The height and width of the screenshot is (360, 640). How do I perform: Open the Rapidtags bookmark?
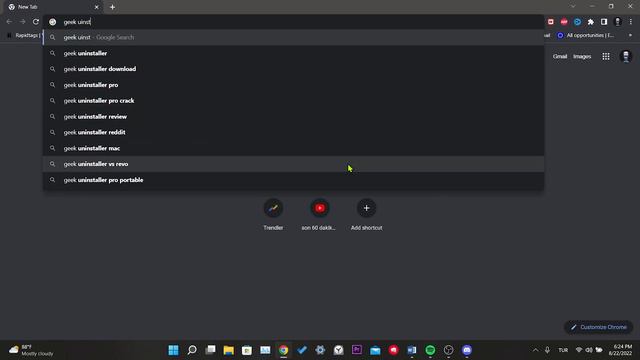tap(24, 36)
